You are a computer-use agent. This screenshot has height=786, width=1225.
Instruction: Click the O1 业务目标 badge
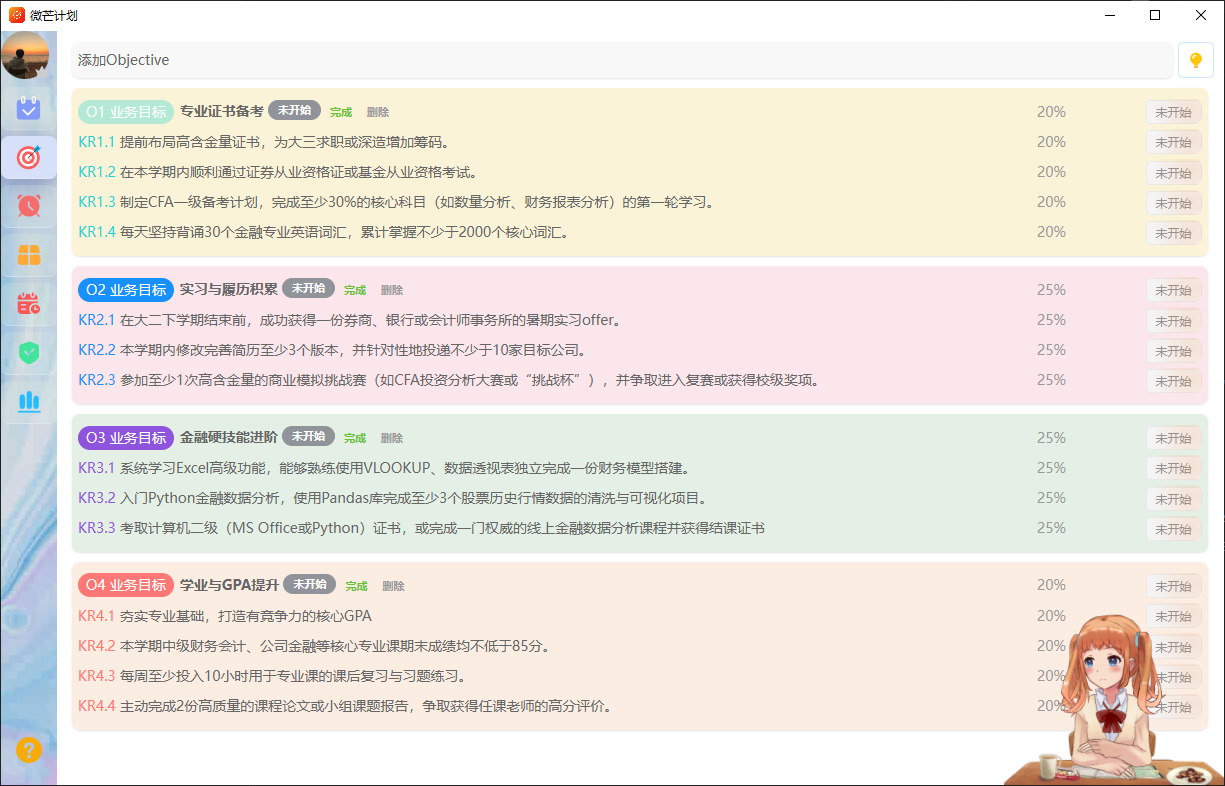pos(126,112)
